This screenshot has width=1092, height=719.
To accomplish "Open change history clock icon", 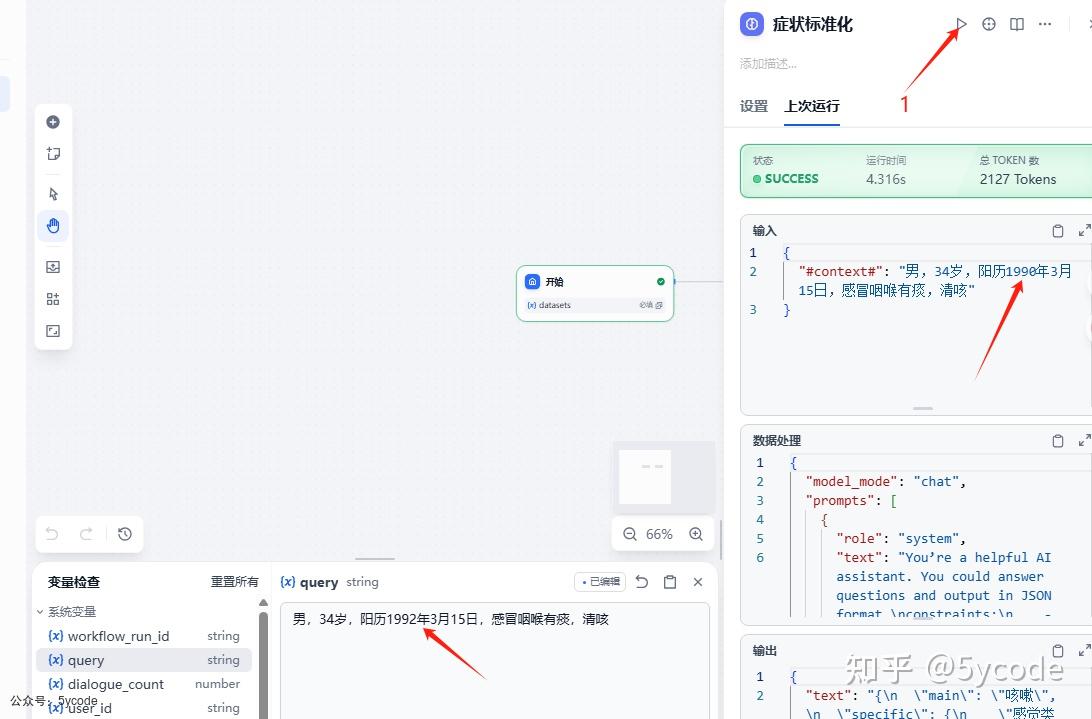I will point(125,534).
